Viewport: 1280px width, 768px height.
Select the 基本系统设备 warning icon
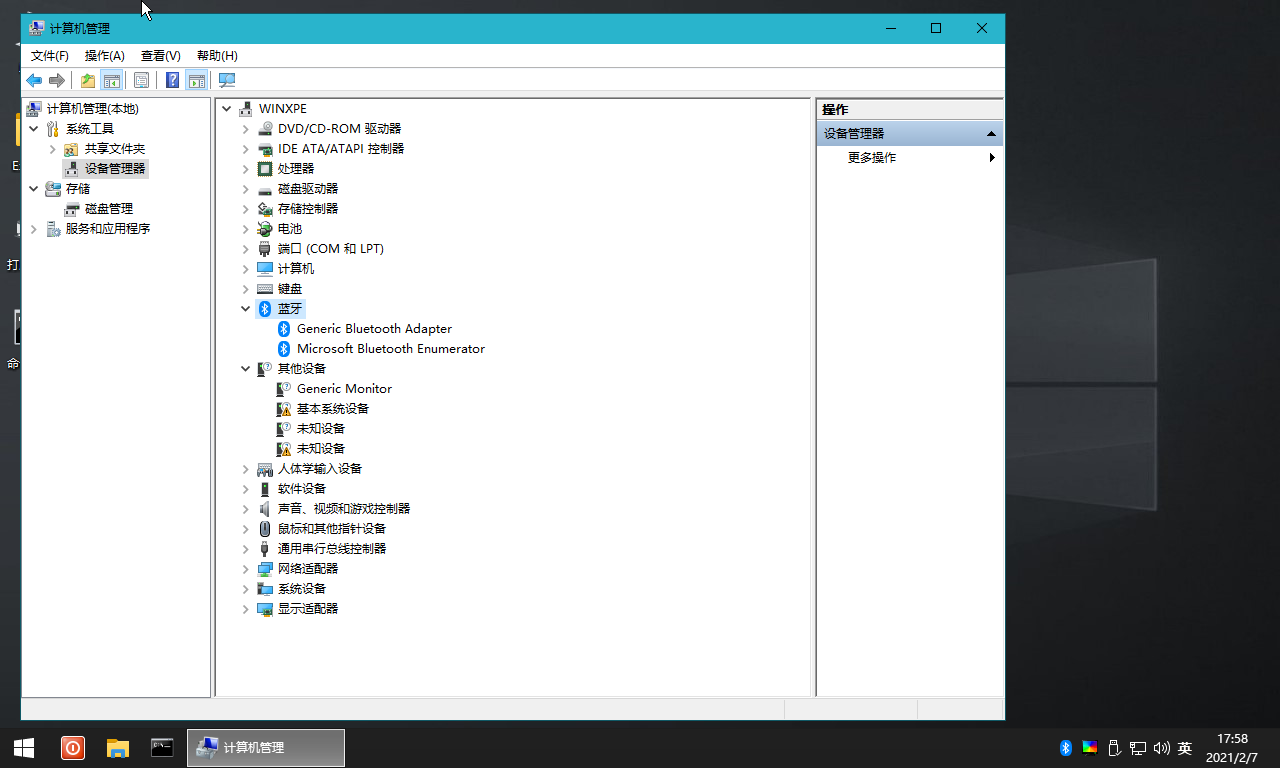tap(284, 409)
